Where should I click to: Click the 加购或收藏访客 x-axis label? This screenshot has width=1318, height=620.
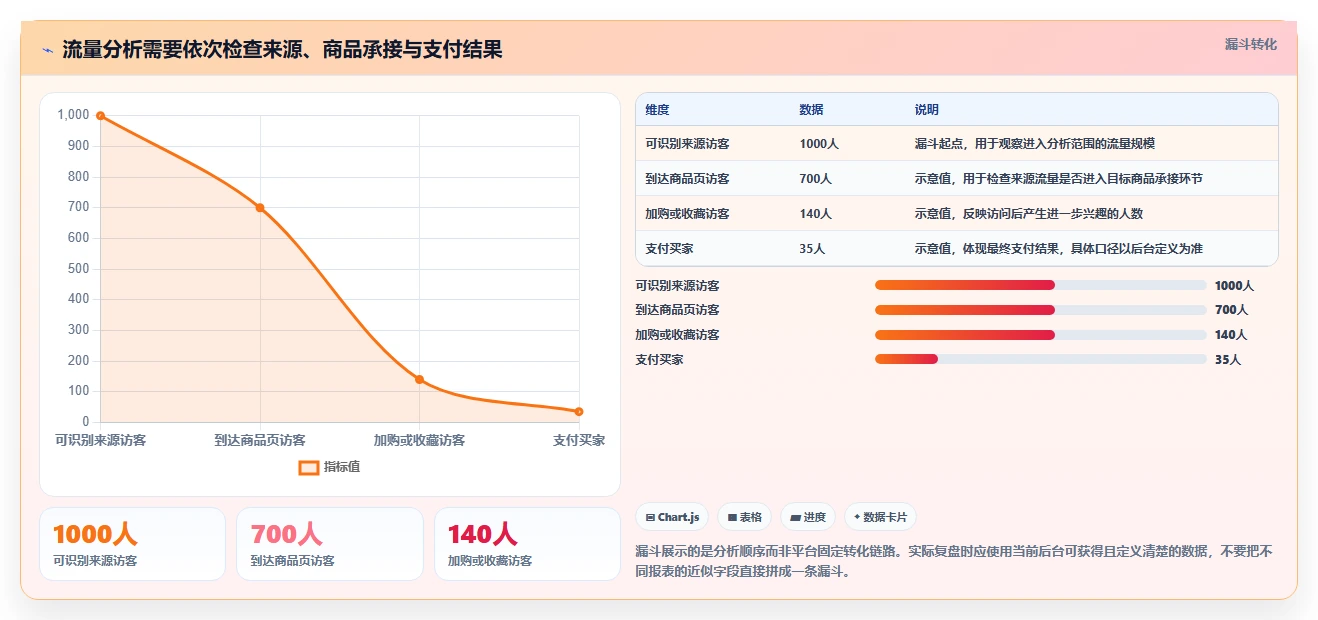(420, 440)
